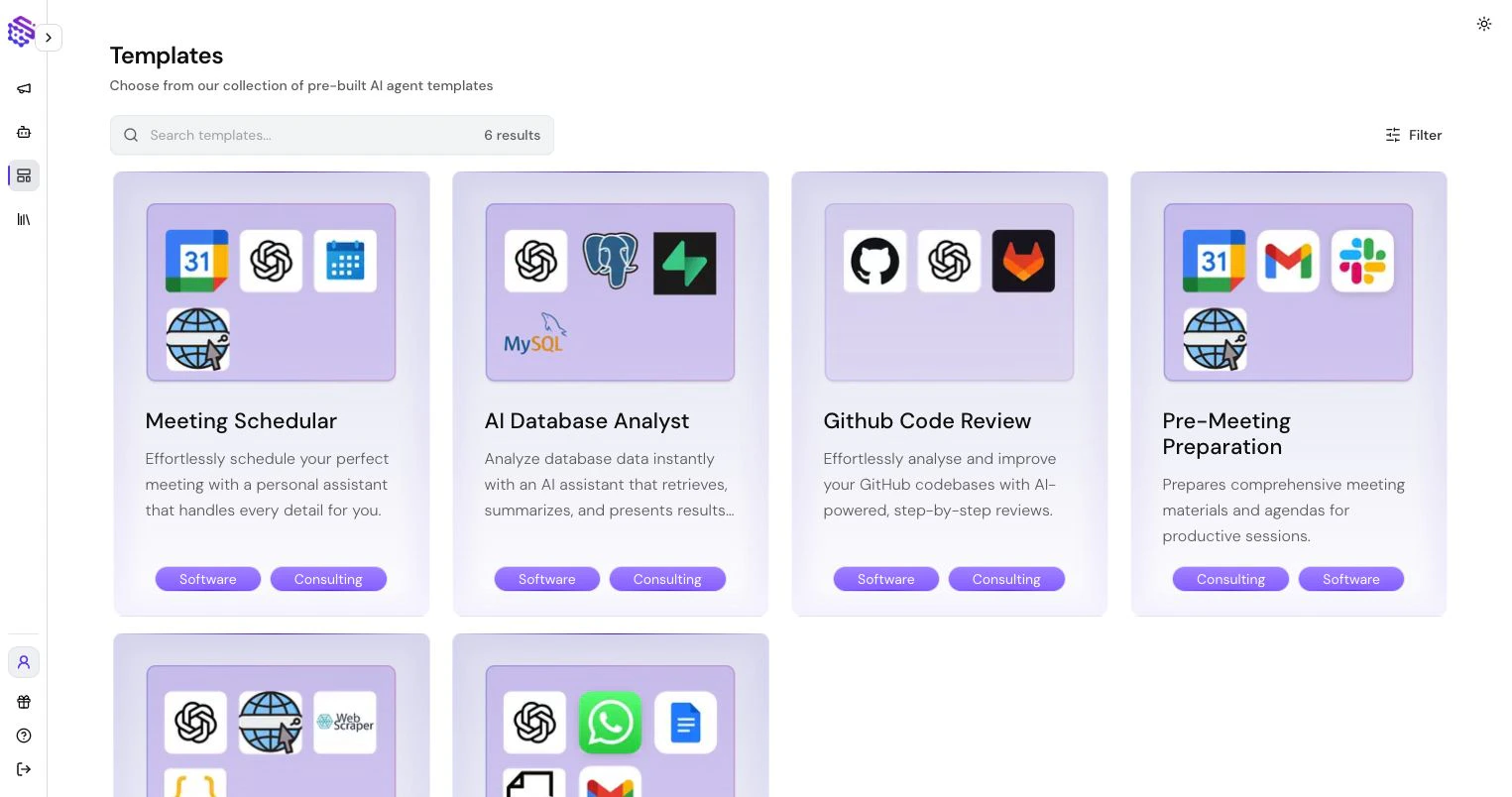
Task: Click the gift icon in the sidebar
Action: tap(24, 702)
